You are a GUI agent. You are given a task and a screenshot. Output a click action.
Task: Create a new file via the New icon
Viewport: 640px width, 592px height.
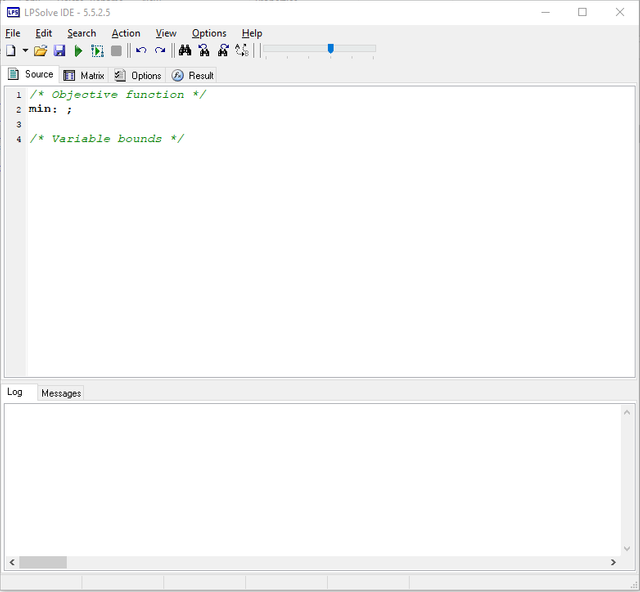click(11, 51)
